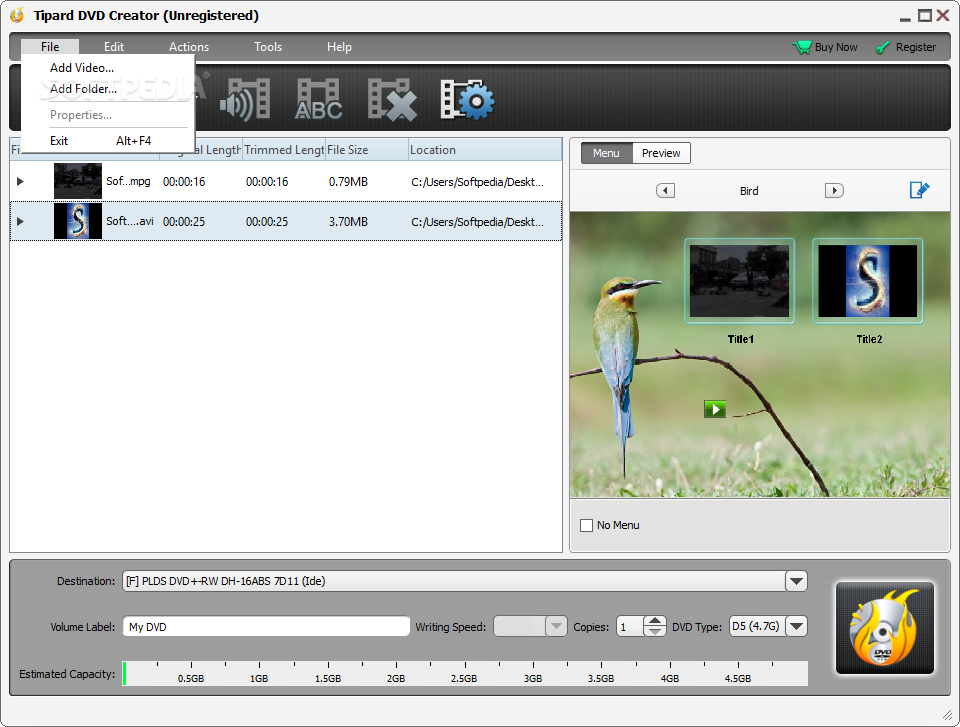Image resolution: width=960 pixels, height=727 pixels.
Task: Click the Edit Audio toolbar icon
Action: [245, 99]
